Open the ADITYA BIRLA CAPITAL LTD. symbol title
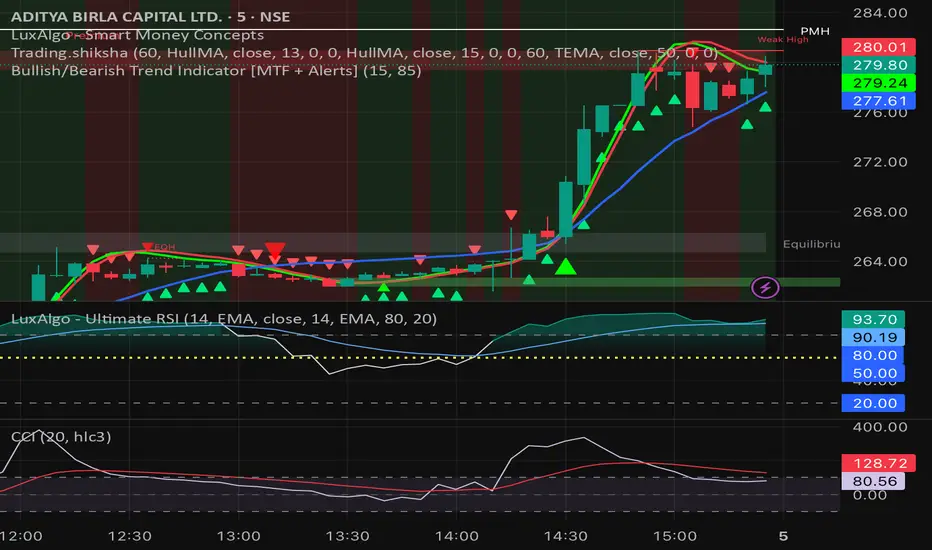Screen dimensions: 932x550 [x=150, y=17]
